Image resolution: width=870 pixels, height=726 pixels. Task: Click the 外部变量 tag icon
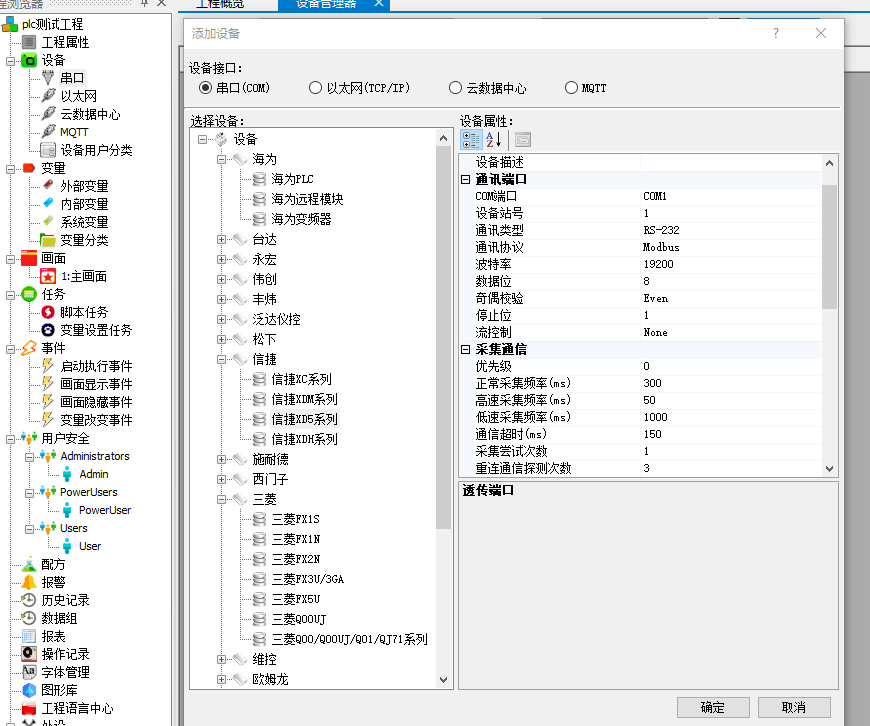coord(48,185)
